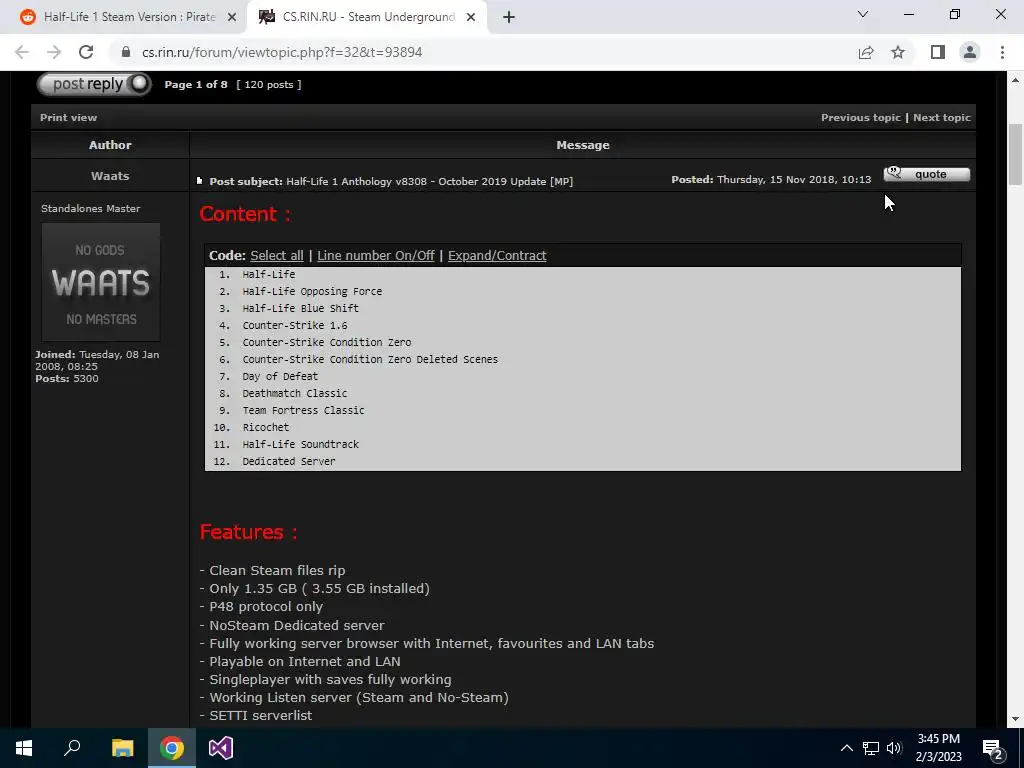Click the Chrome taskbar icon
1024x768 pixels.
(x=172, y=748)
